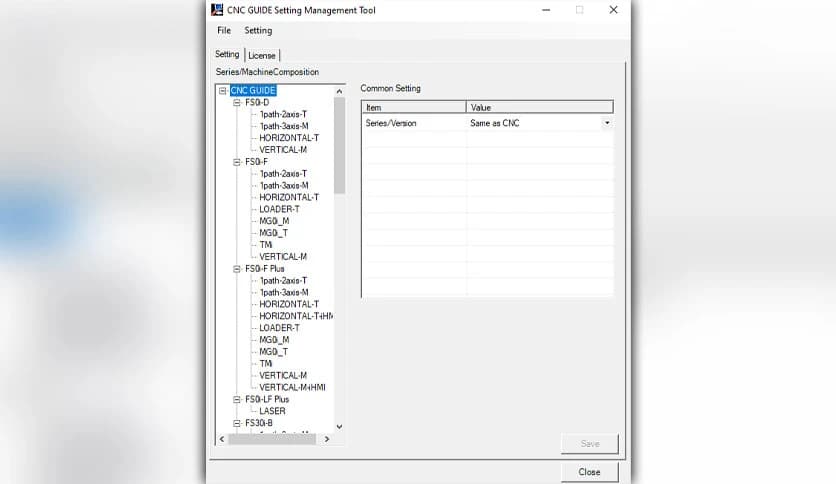Select 1path-3axis-M under FS0i-D
This screenshot has width=836, height=484.
pyautogui.click(x=284, y=126)
